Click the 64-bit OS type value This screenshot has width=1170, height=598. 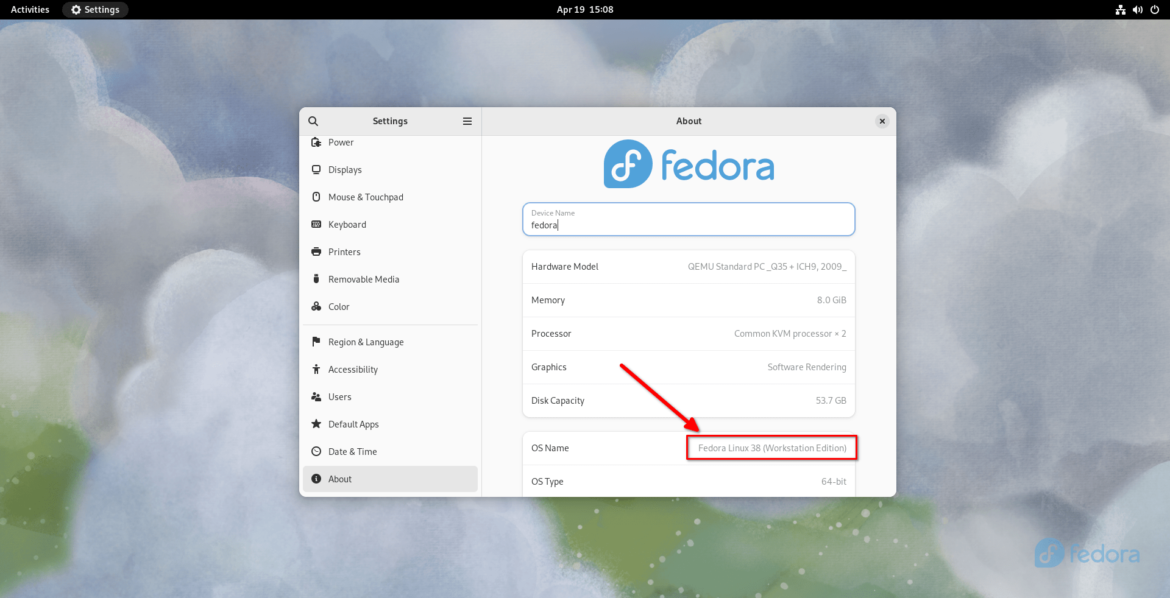pyautogui.click(x=833, y=482)
